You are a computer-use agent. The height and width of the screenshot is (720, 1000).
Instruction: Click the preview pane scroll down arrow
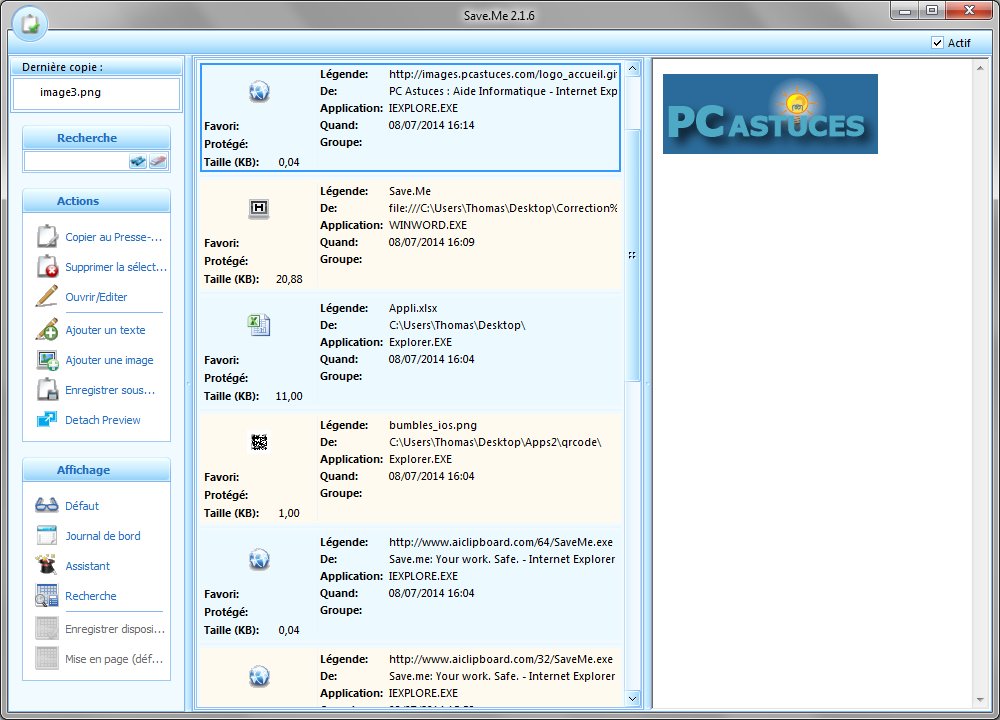coord(980,700)
